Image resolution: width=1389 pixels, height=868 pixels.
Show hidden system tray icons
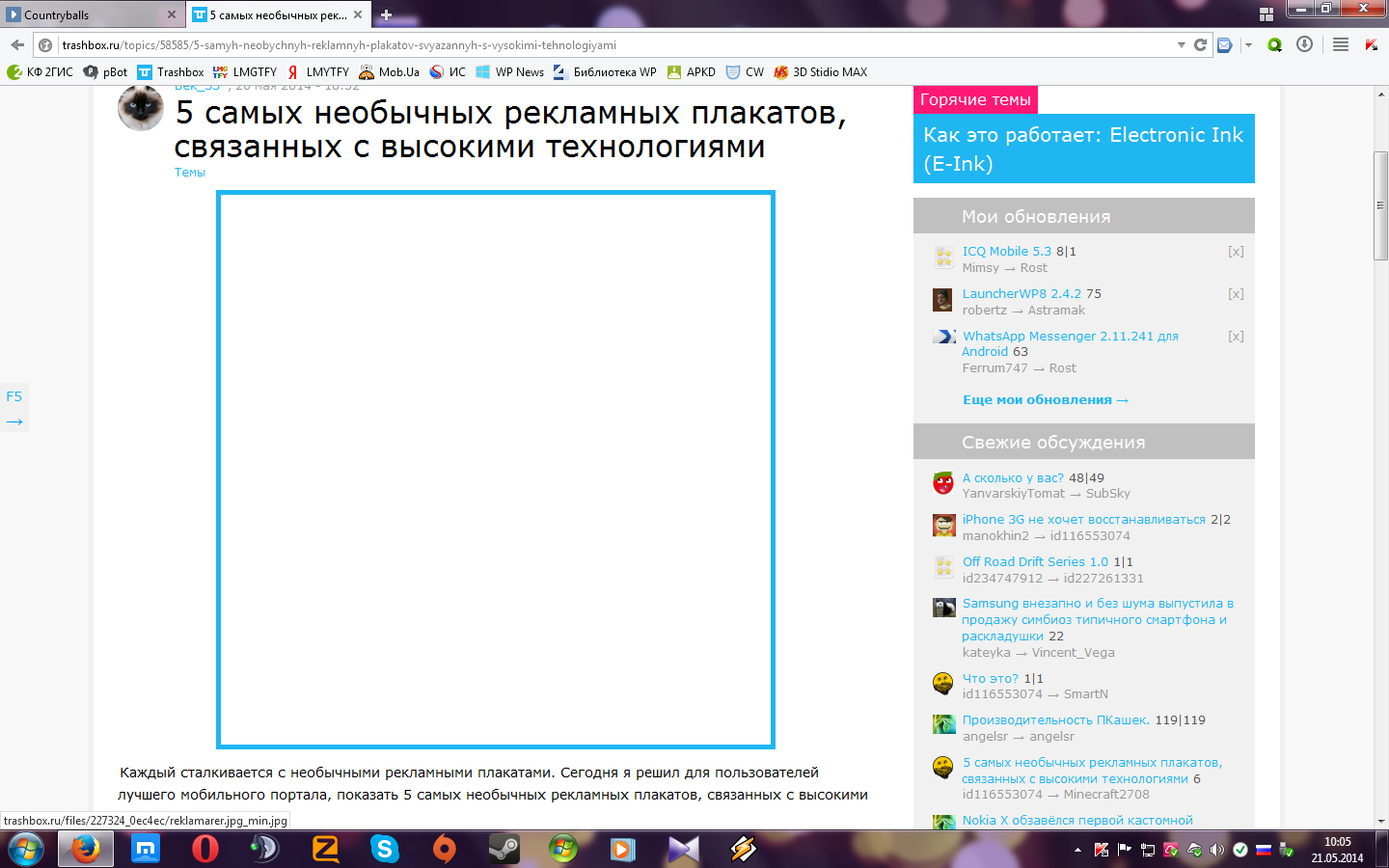1077,850
